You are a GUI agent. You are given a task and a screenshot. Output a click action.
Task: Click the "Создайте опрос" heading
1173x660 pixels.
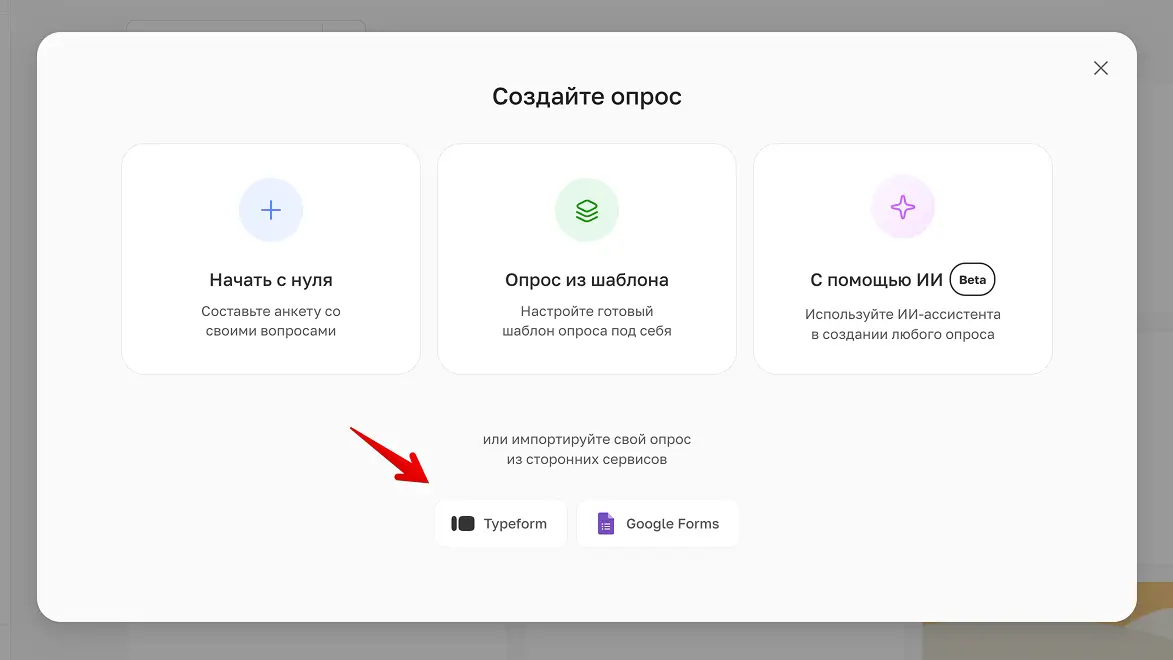pyautogui.click(x=587, y=97)
